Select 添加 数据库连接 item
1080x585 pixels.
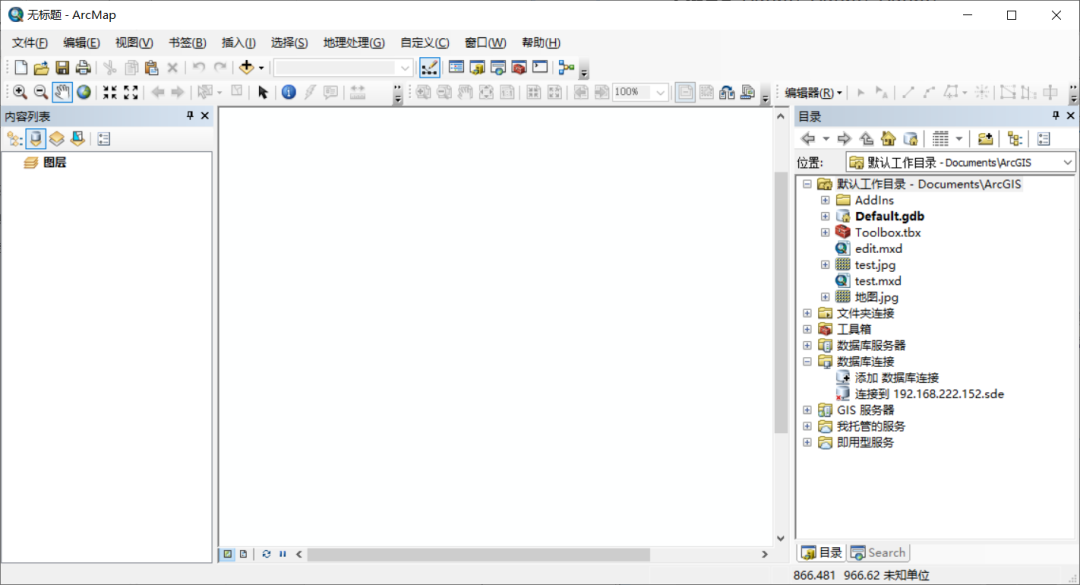(x=897, y=378)
